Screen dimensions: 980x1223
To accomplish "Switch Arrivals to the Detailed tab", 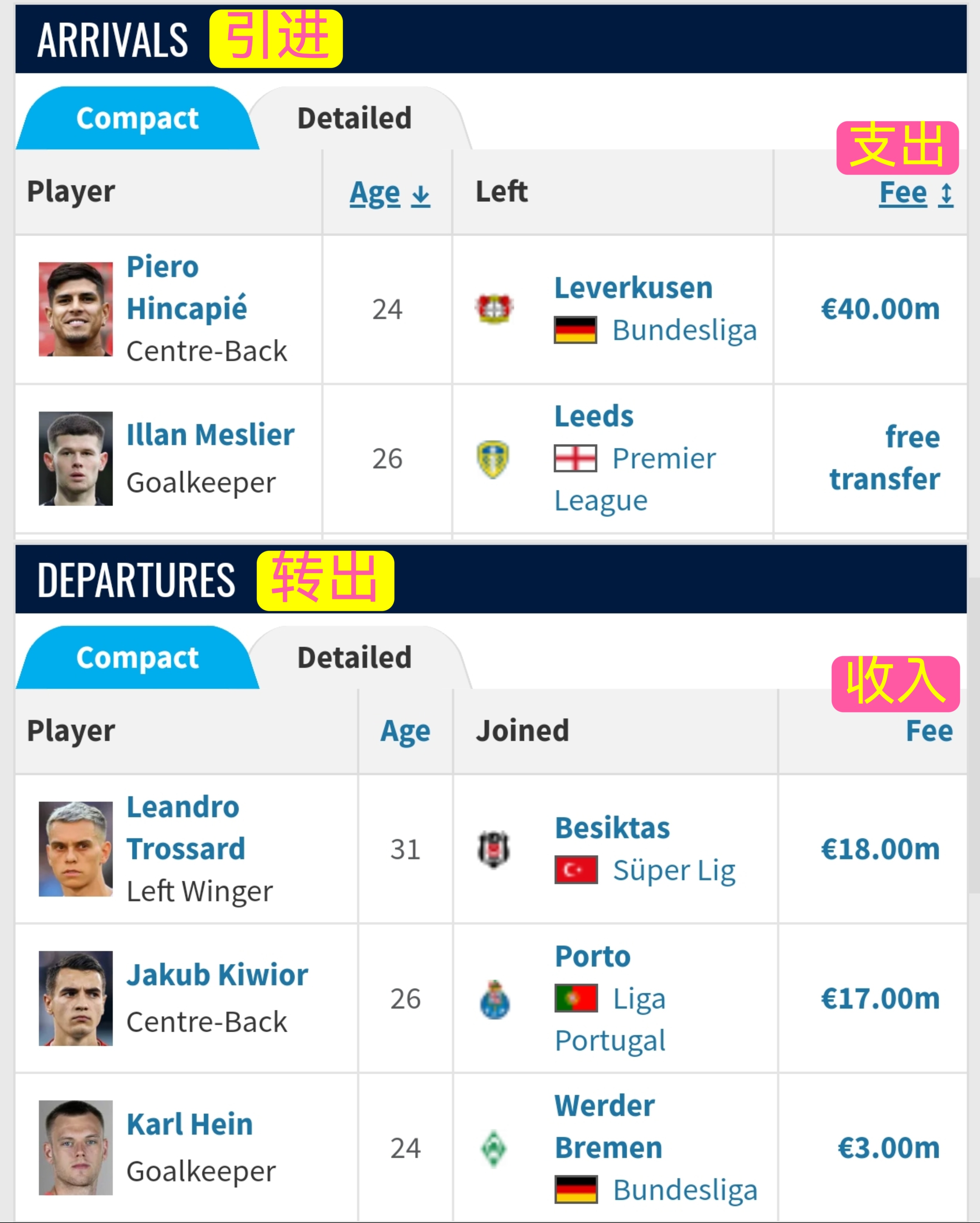I will pos(355,119).
